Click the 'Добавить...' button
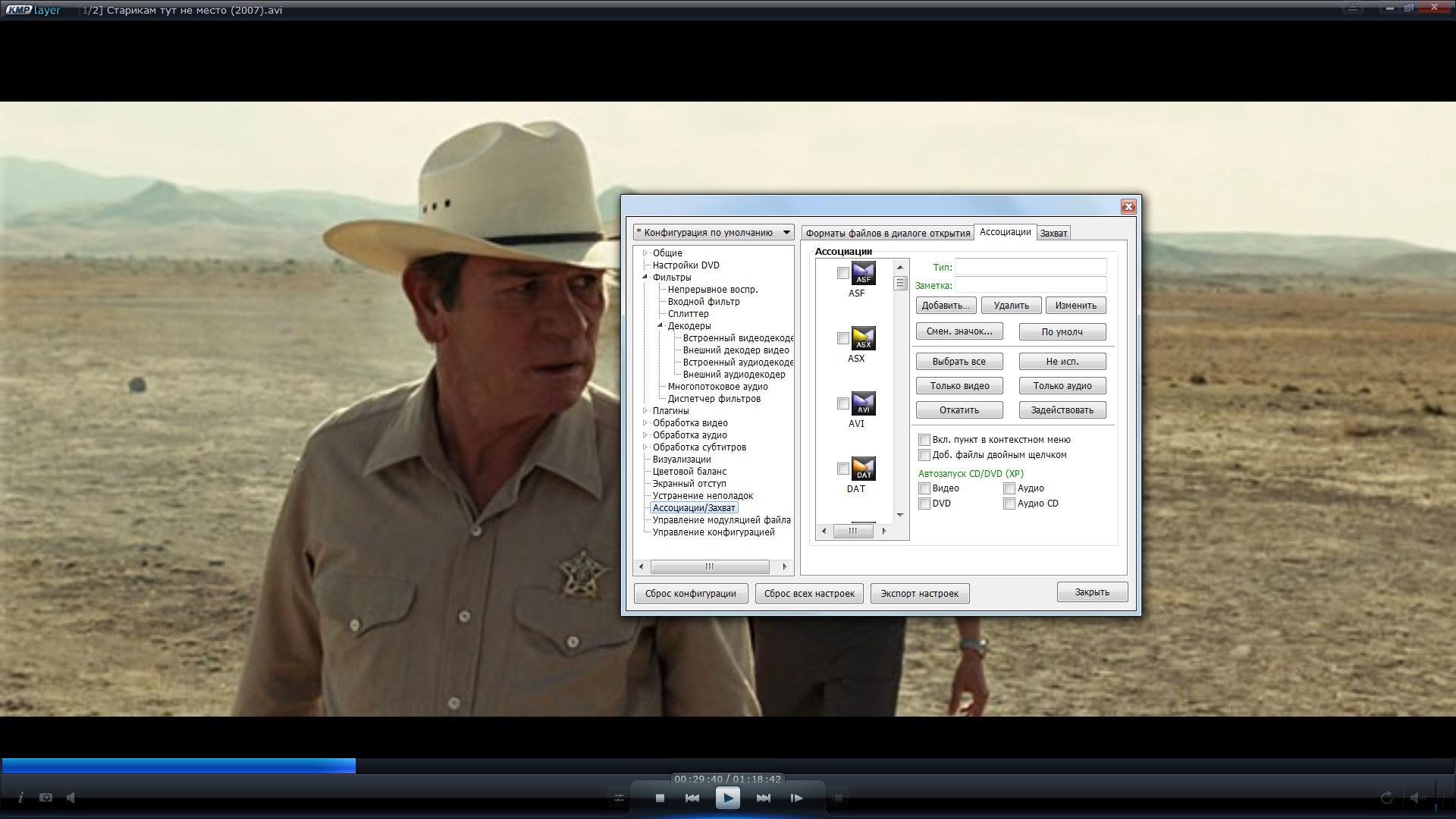The height and width of the screenshot is (819, 1456). [x=946, y=305]
